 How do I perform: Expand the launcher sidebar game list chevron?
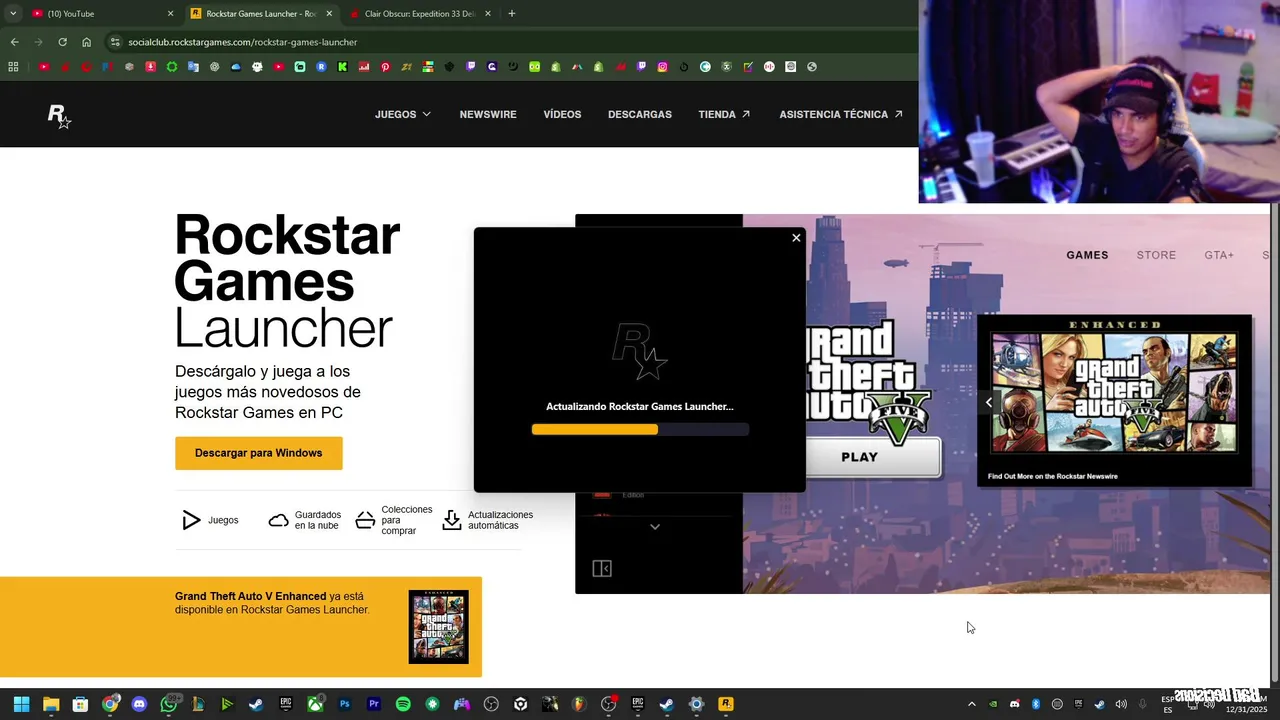point(655,527)
